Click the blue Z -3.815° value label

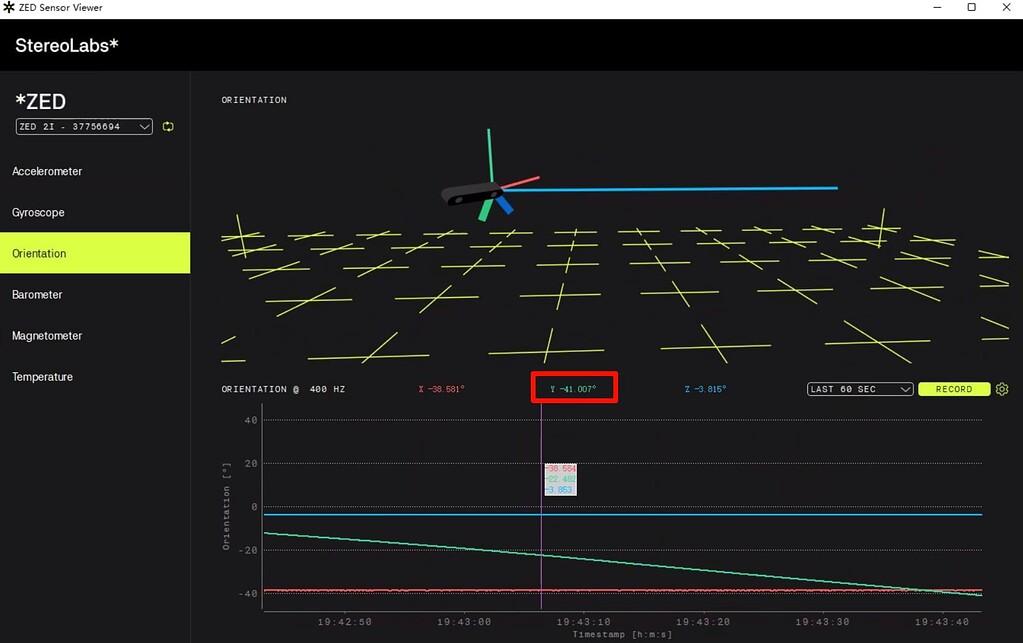705,388
